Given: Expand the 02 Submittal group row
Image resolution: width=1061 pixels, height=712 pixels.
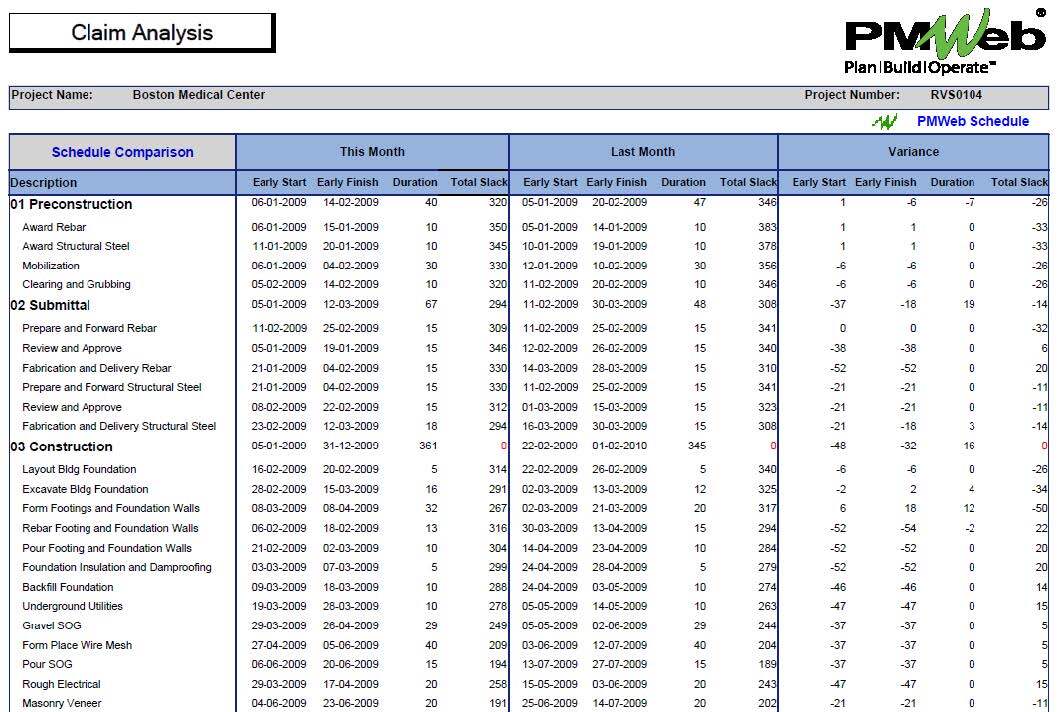Looking at the screenshot, I should point(50,305).
